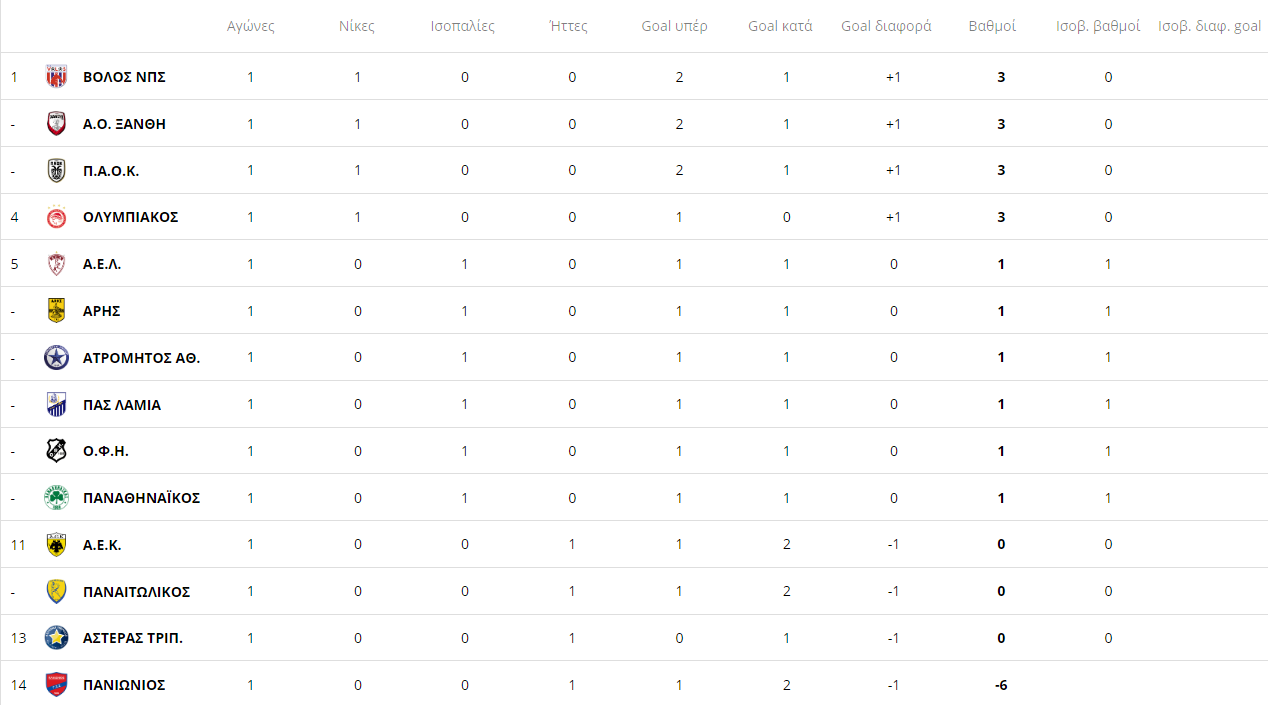This screenshot has width=1268, height=705.
Task: Open the ΠΑΝΑΙΤΩΛΙΚΟΣ team name link
Action: [136, 592]
